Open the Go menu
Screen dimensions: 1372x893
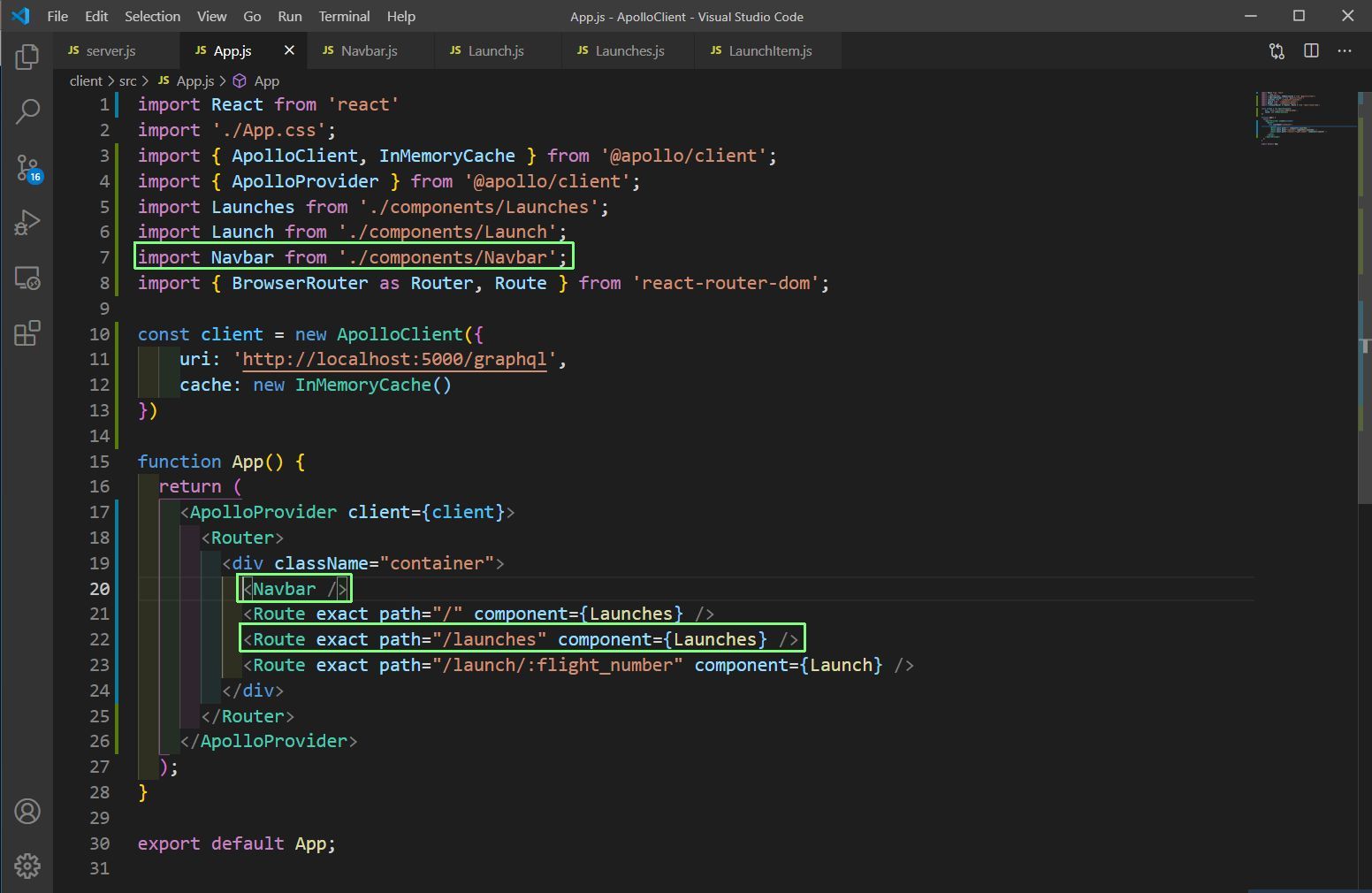tap(252, 16)
